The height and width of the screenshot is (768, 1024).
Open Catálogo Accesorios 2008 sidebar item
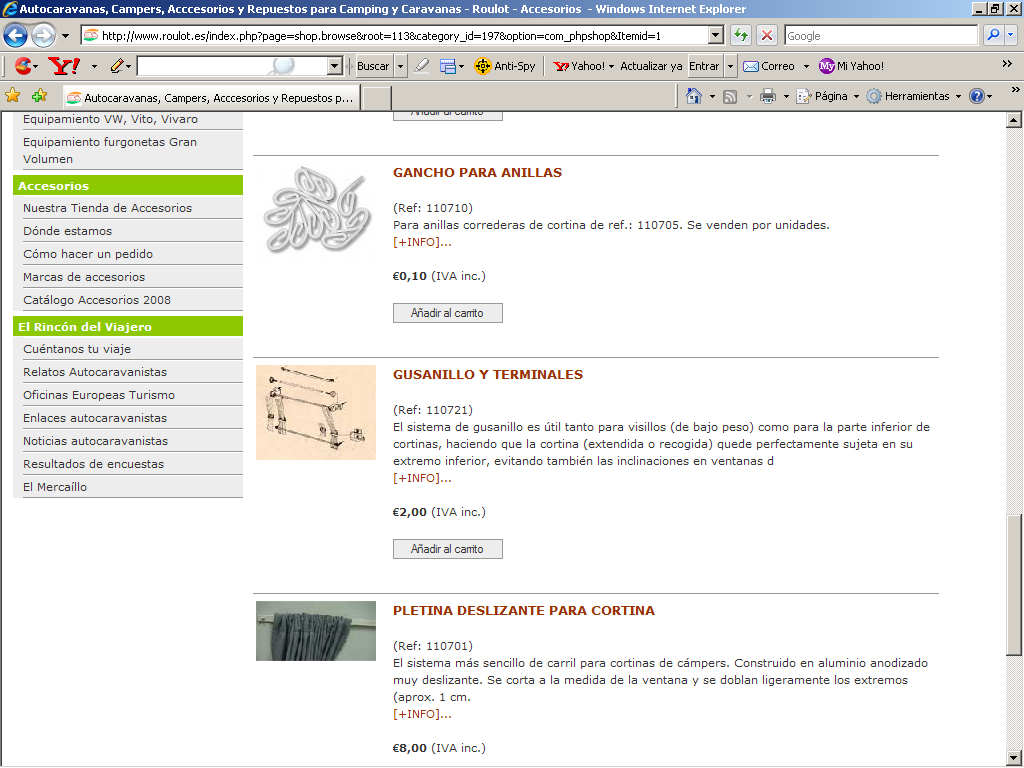tap(97, 300)
